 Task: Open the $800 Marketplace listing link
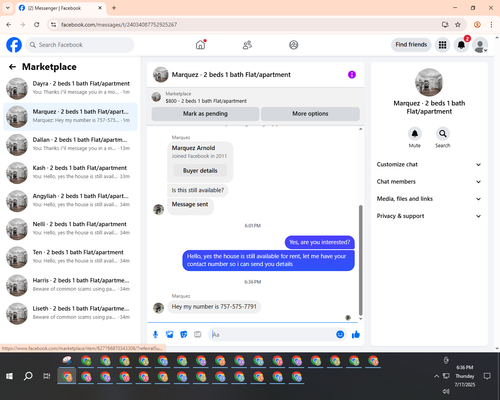[206, 101]
